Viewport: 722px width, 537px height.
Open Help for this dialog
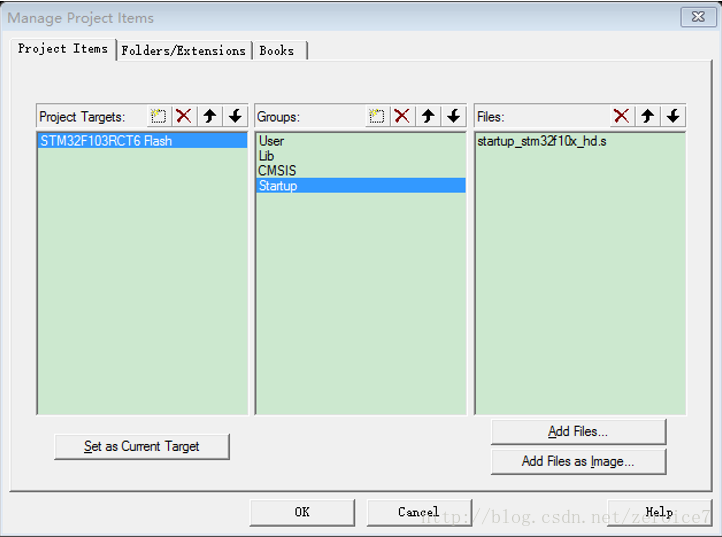[x=659, y=512]
